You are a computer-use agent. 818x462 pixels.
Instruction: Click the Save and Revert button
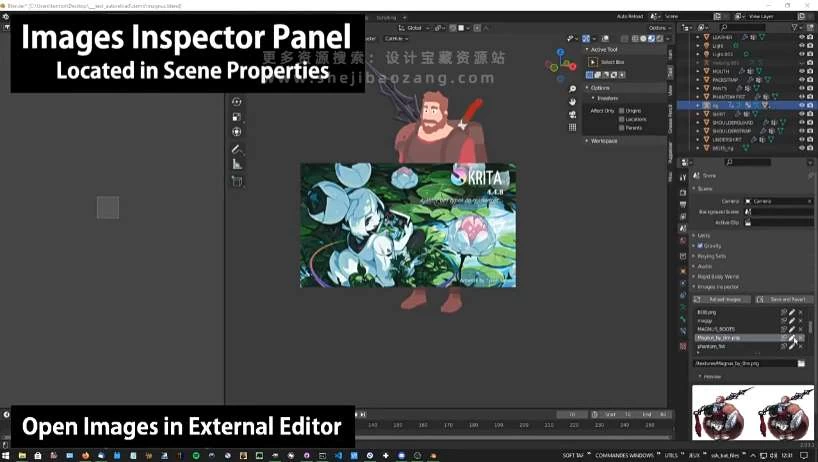point(786,299)
